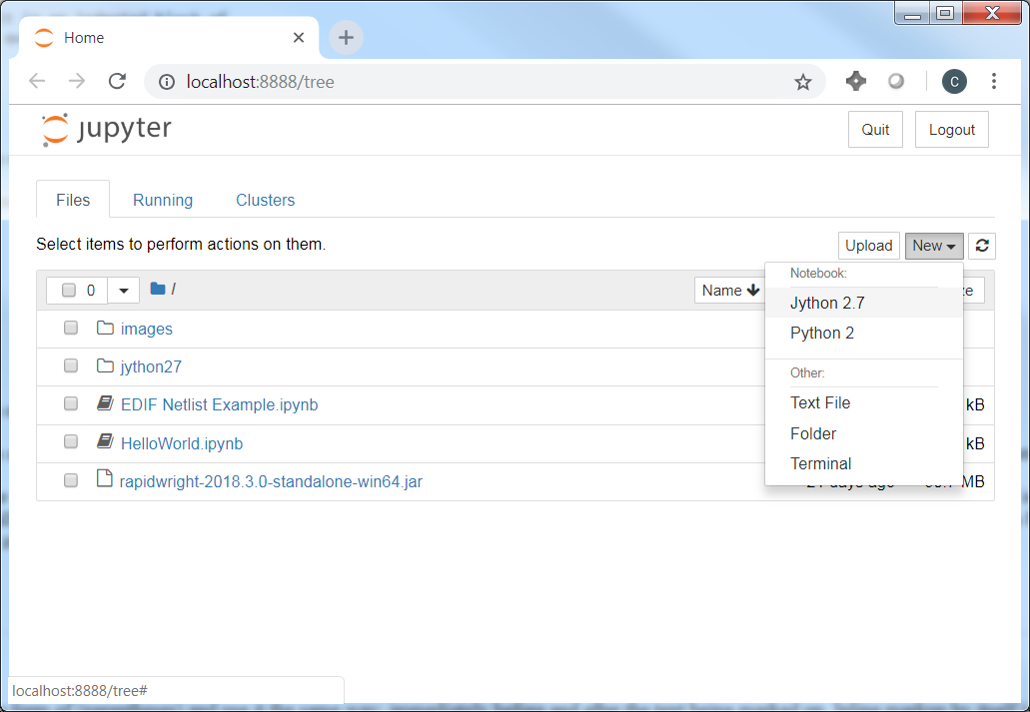Open the jython27 folder link
1030x712 pixels.
(151, 367)
